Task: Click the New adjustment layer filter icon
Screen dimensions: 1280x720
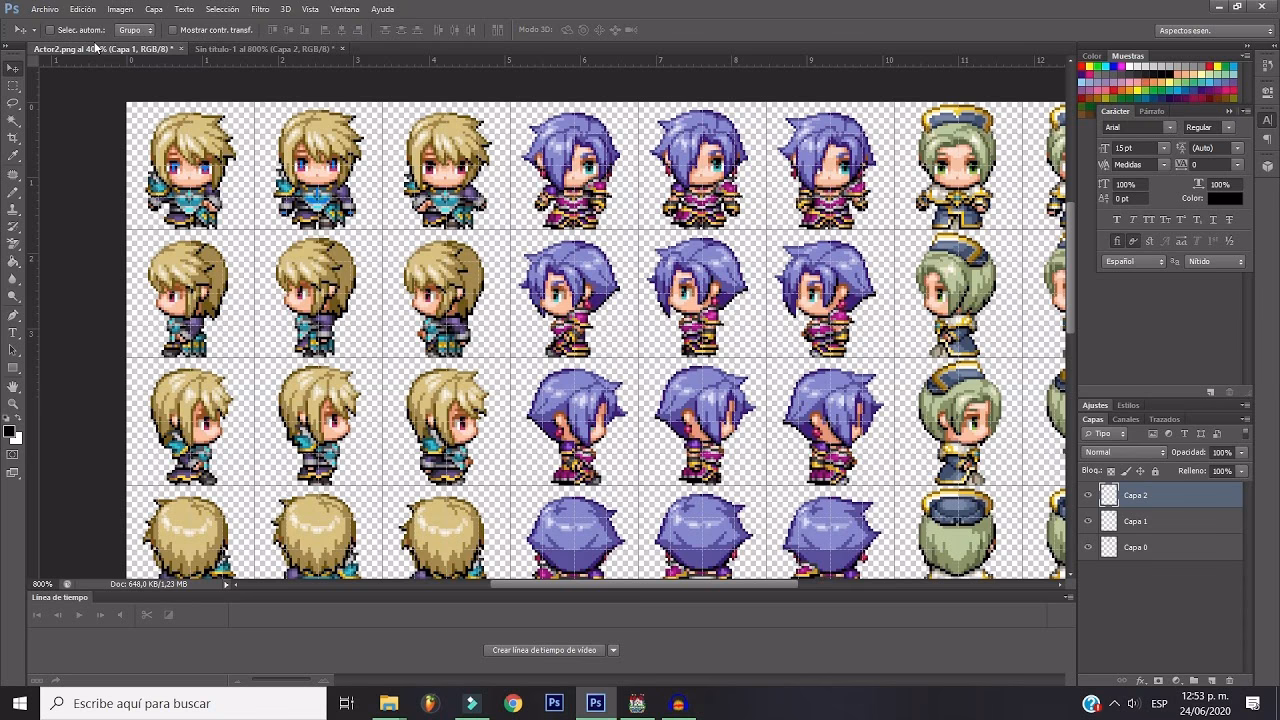Action: tap(1169, 434)
